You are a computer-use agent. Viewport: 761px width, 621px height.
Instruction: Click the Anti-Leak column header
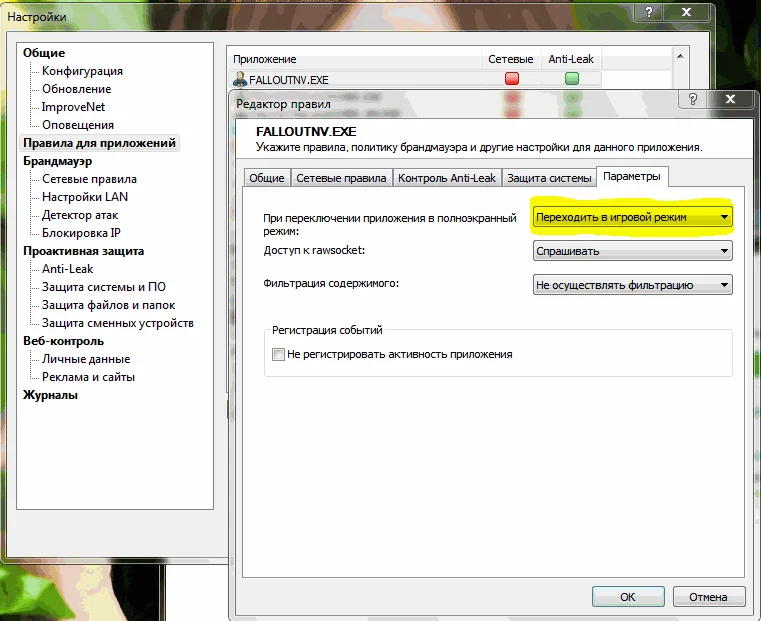pyautogui.click(x=571, y=59)
